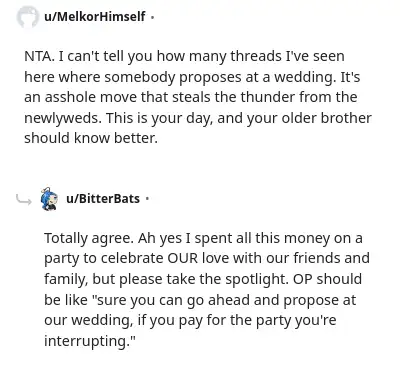
Task: Click "should know better." ending first comment
Action: click(91, 138)
